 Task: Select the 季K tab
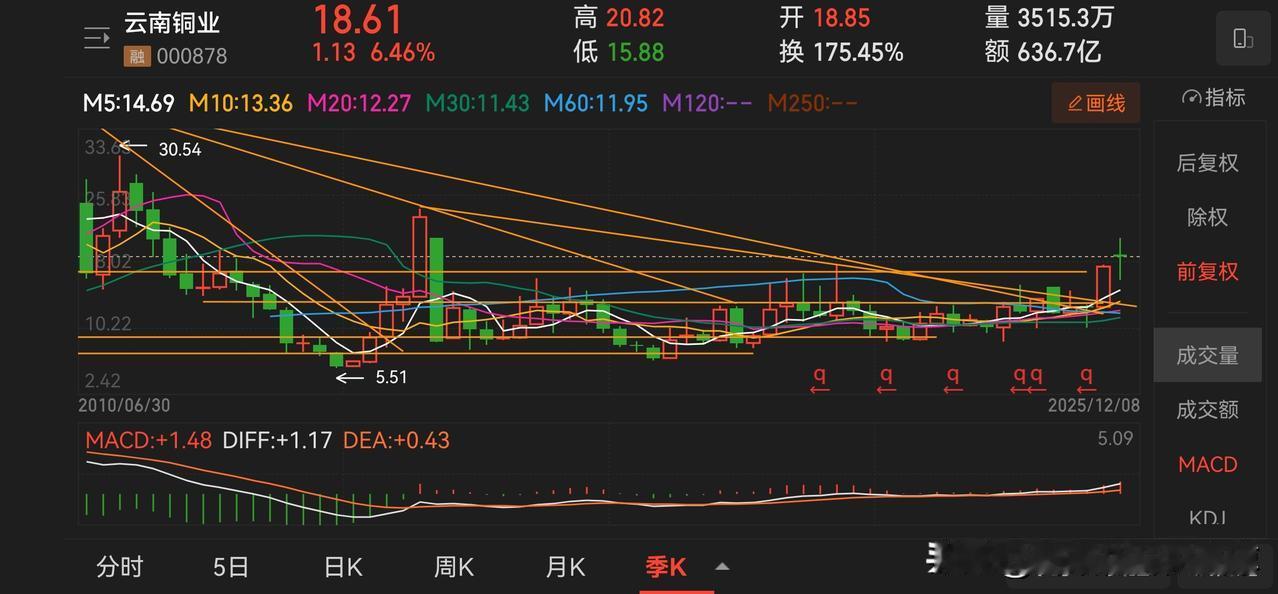[666, 567]
